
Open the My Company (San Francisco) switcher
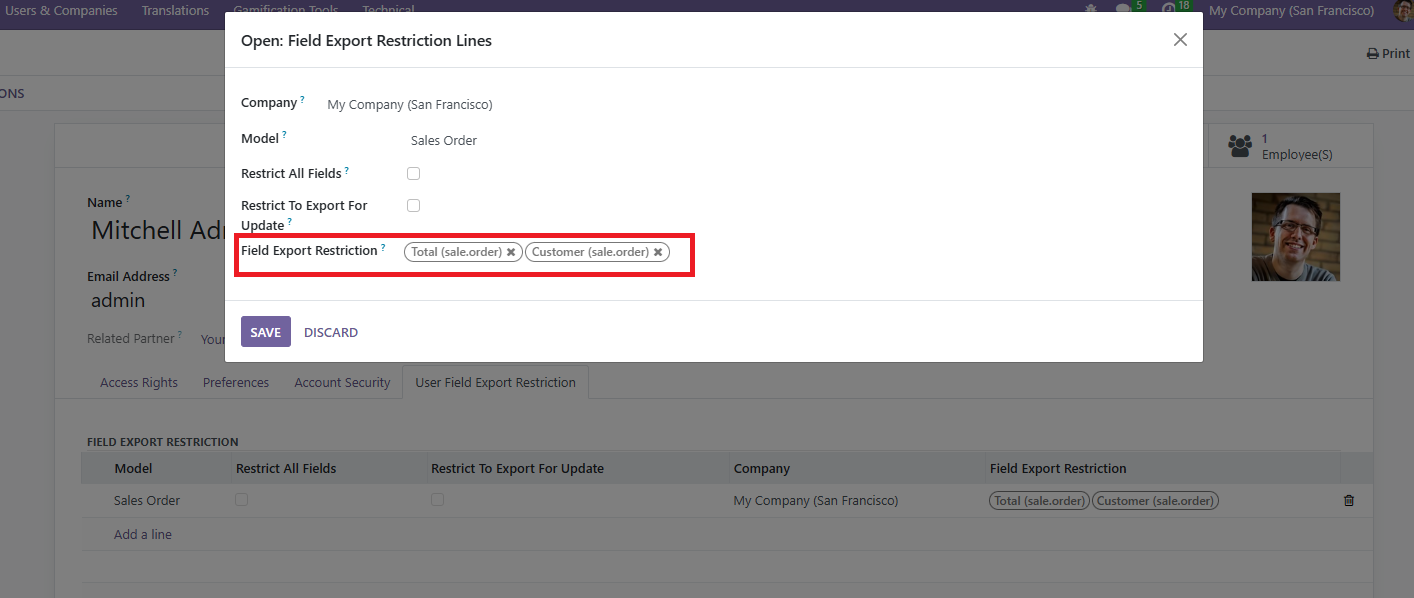pyautogui.click(x=1291, y=10)
